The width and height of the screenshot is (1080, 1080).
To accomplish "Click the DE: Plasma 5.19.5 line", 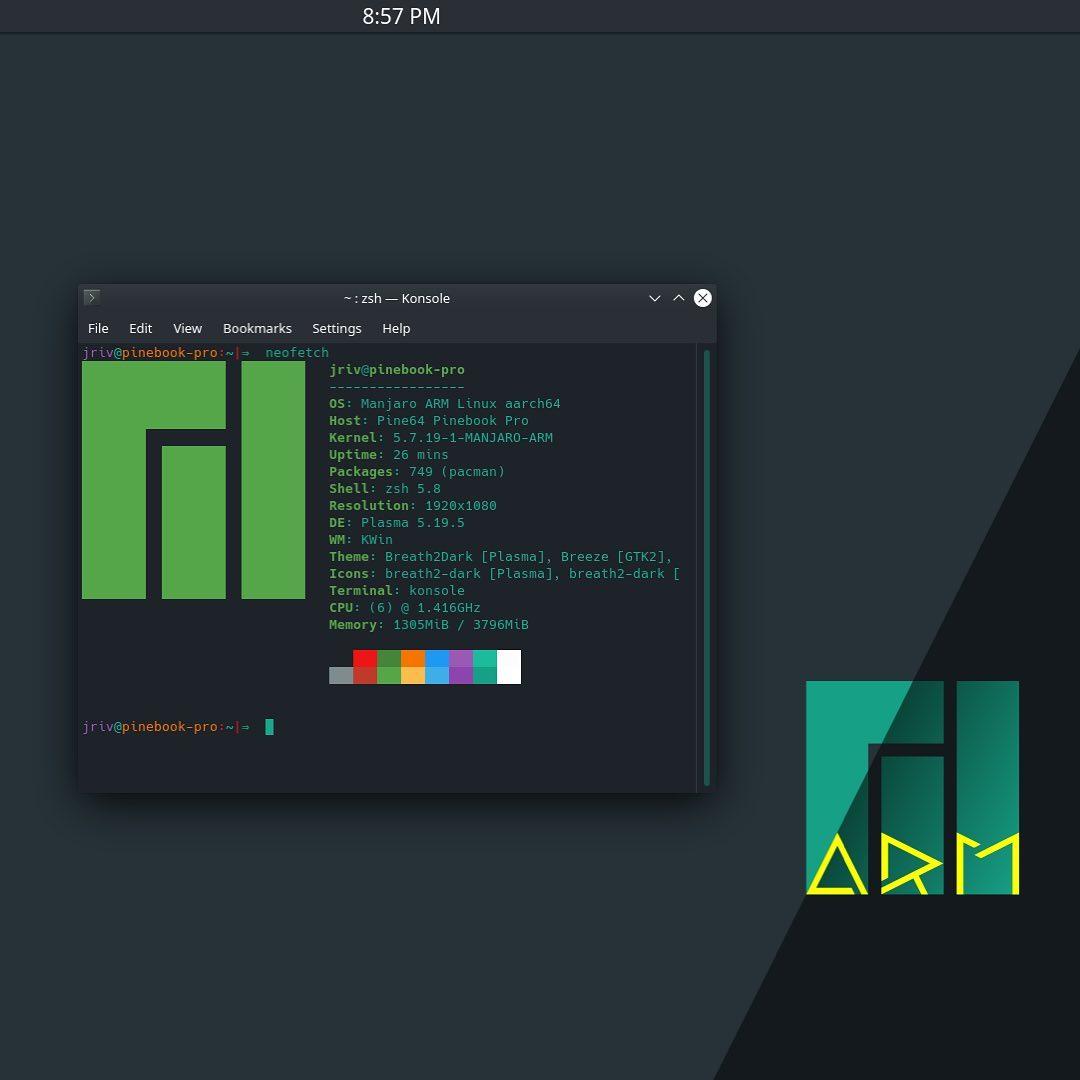I will 397,523.
